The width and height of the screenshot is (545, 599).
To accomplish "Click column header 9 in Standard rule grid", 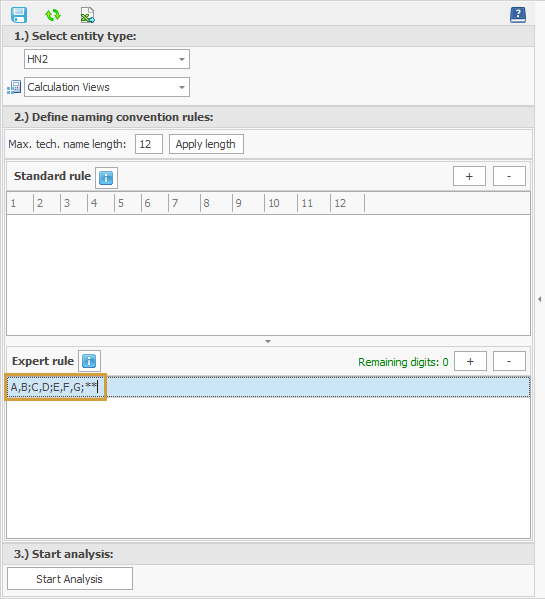I will click(249, 203).
